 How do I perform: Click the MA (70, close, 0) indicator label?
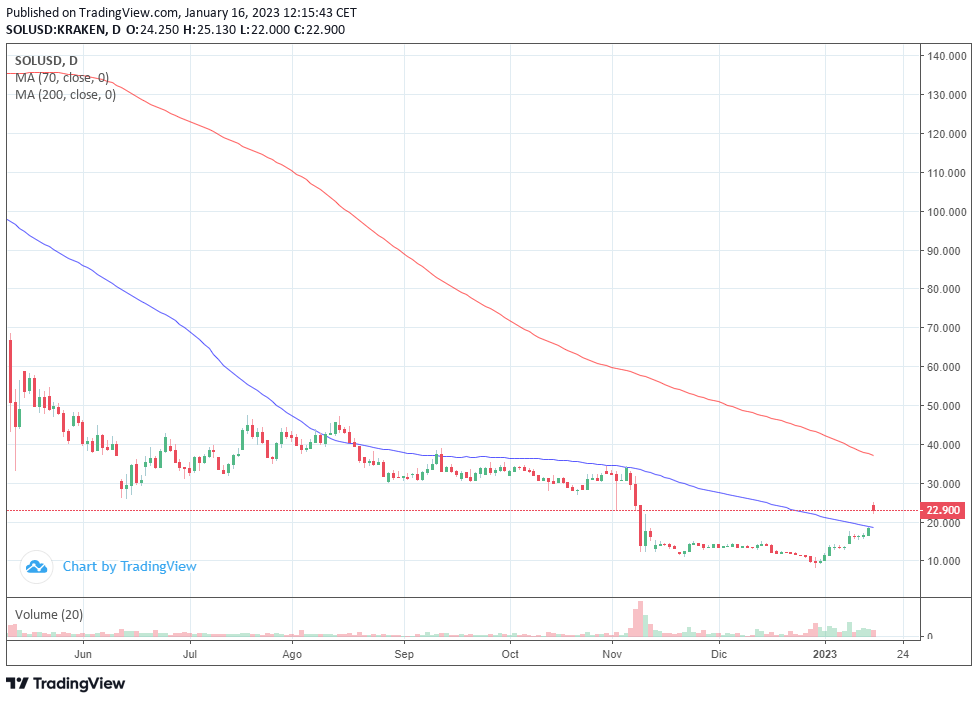coord(62,78)
